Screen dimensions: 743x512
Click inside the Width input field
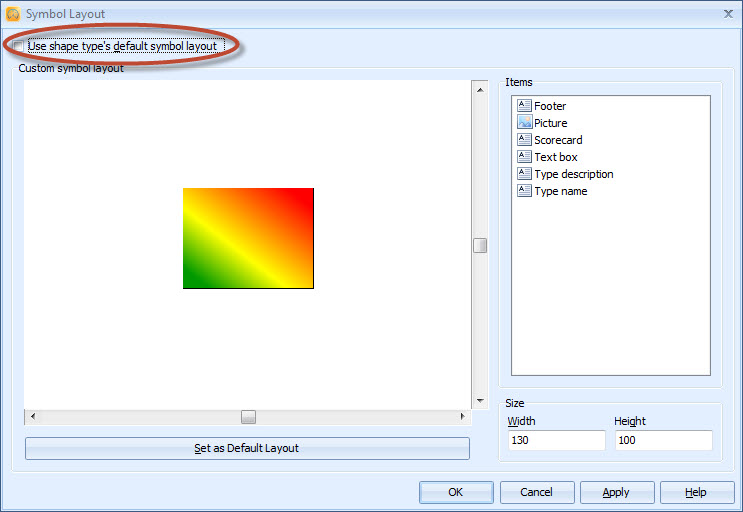coord(556,441)
